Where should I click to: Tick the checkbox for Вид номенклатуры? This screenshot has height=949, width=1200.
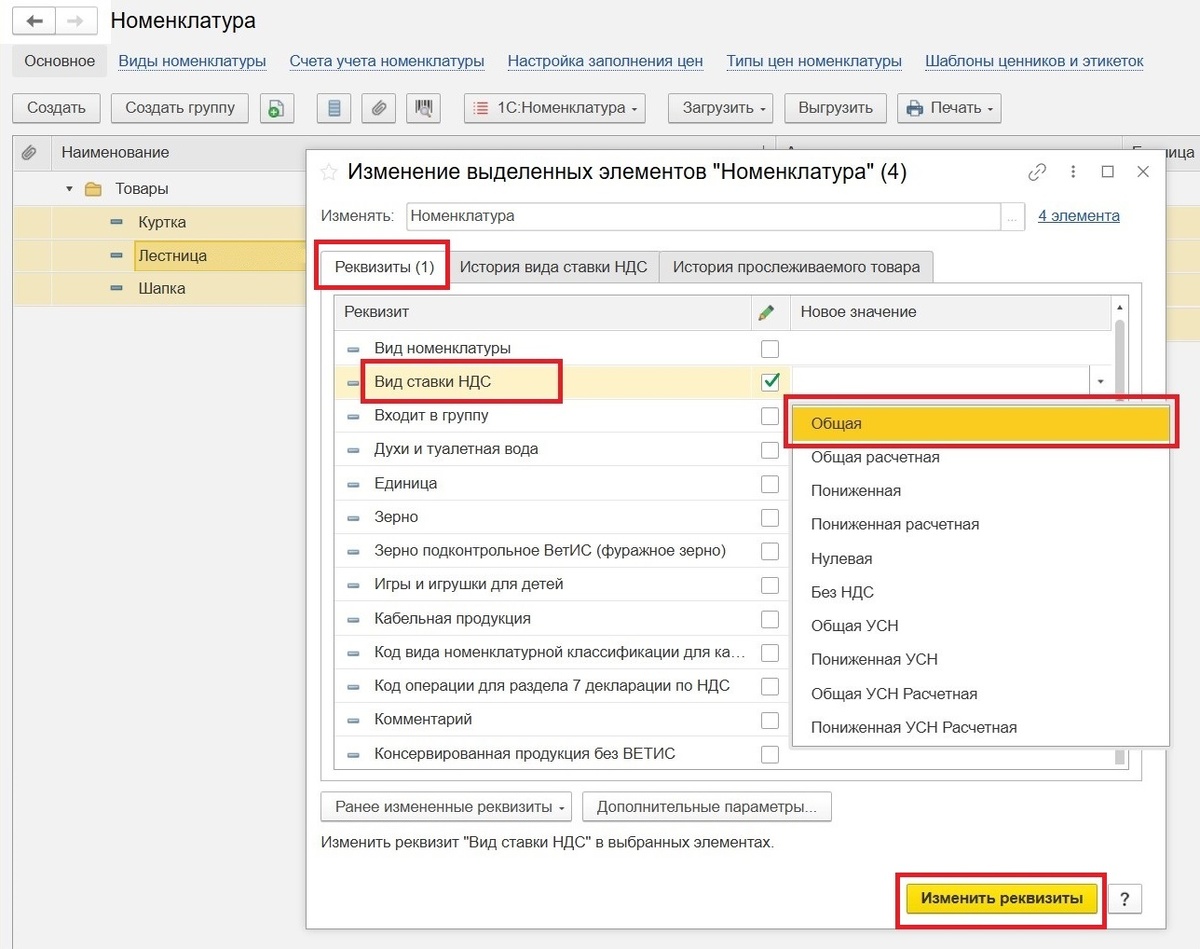pos(770,349)
